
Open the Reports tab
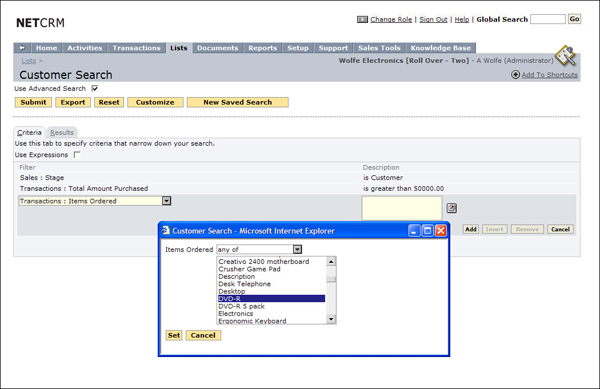click(x=262, y=48)
